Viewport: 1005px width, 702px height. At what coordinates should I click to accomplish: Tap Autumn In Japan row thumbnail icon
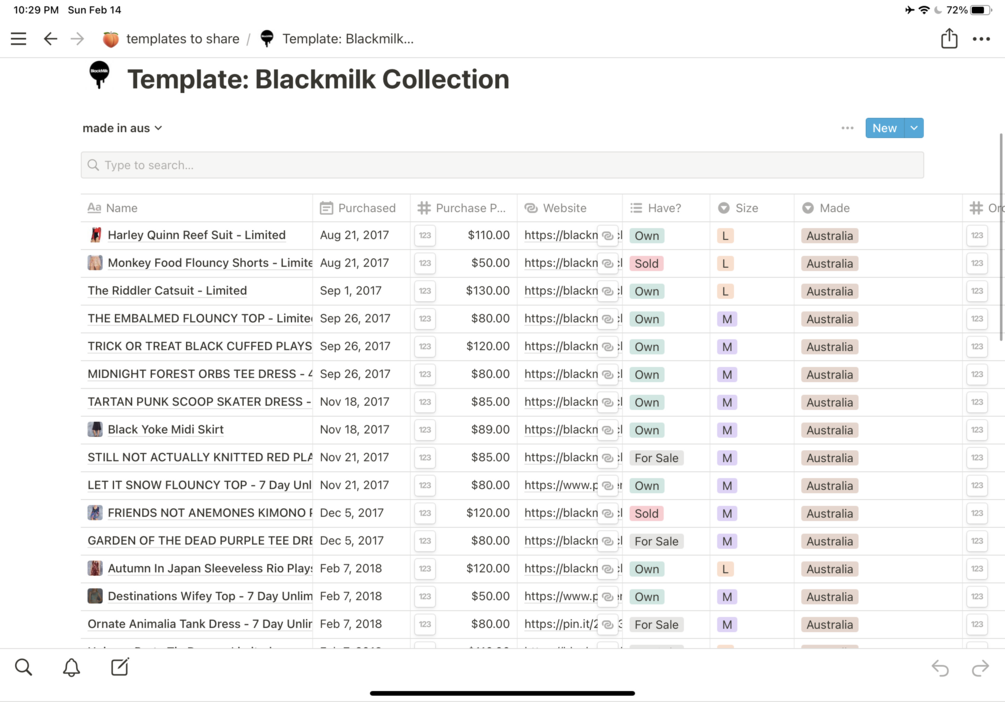point(95,568)
